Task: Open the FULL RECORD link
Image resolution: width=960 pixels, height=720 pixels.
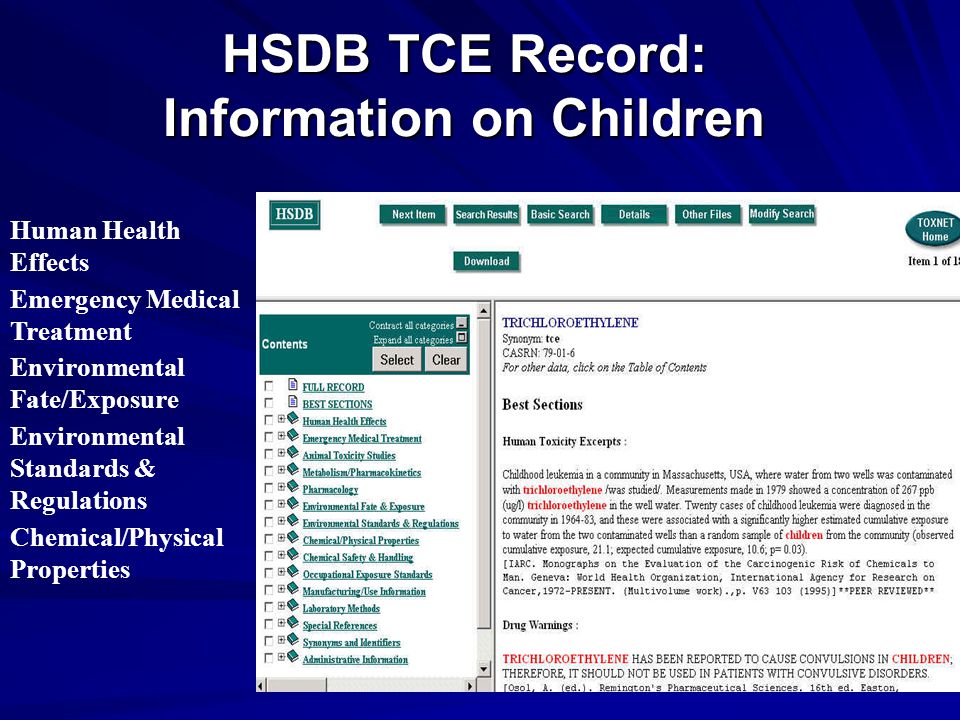Action: pyautogui.click(x=333, y=388)
